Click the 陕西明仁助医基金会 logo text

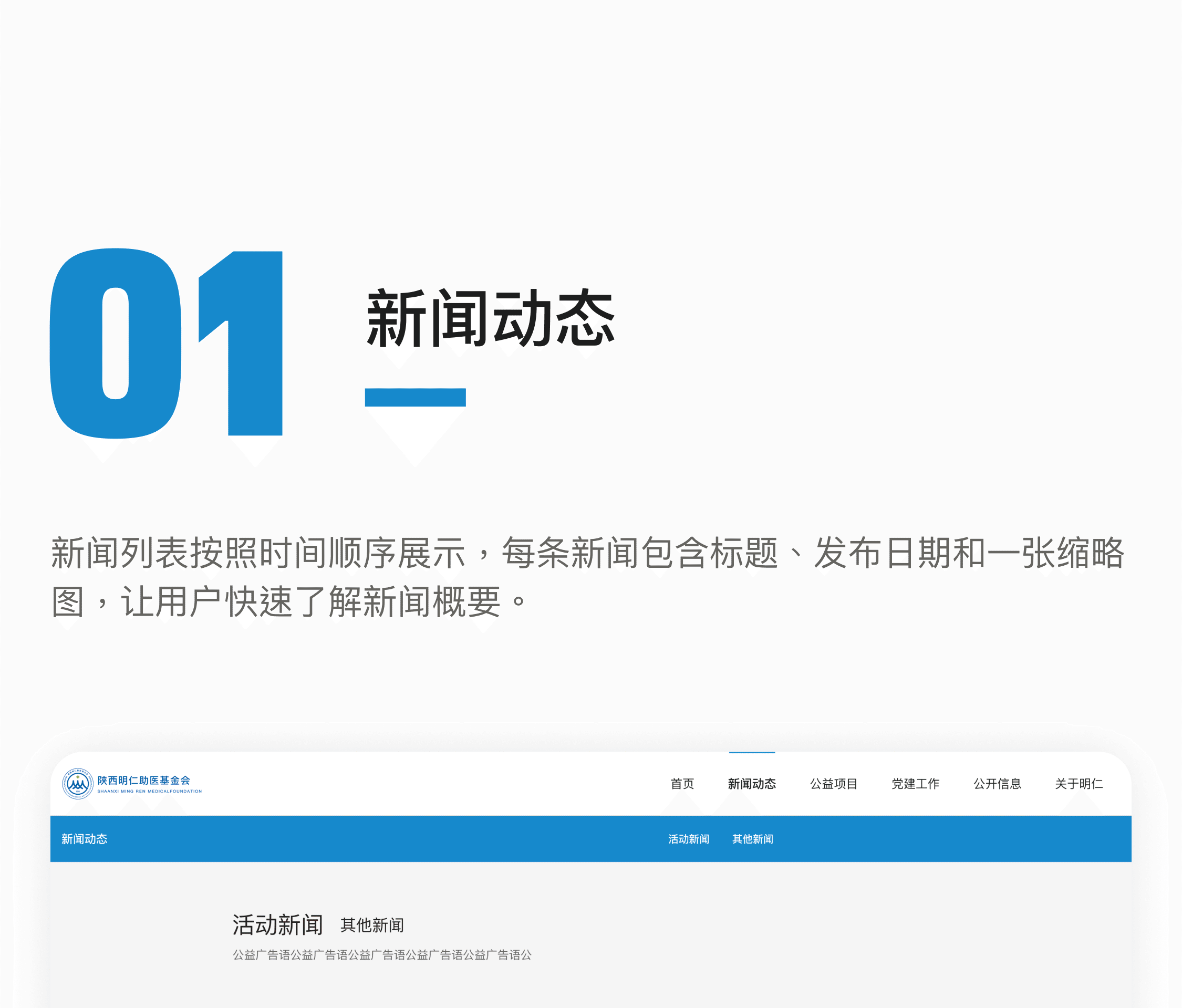click(143, 780)
